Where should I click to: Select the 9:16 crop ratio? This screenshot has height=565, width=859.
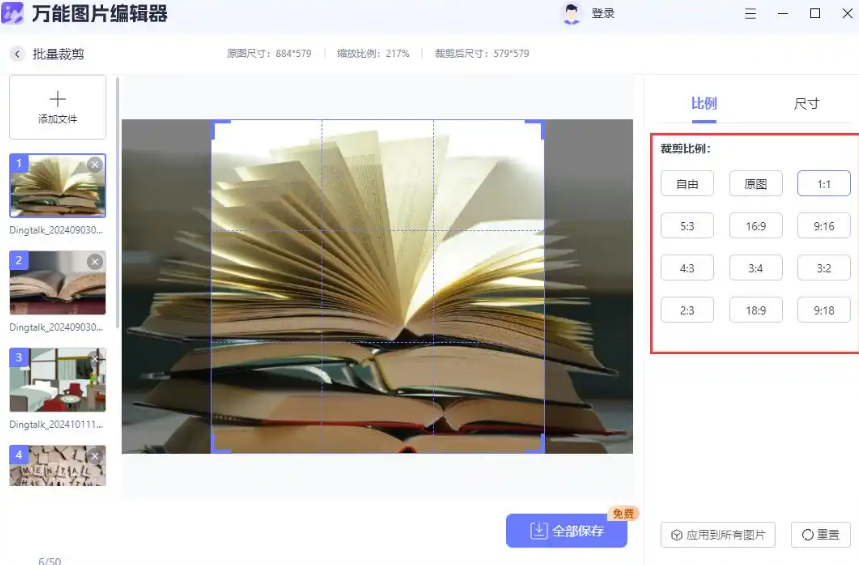coord(823,226)
